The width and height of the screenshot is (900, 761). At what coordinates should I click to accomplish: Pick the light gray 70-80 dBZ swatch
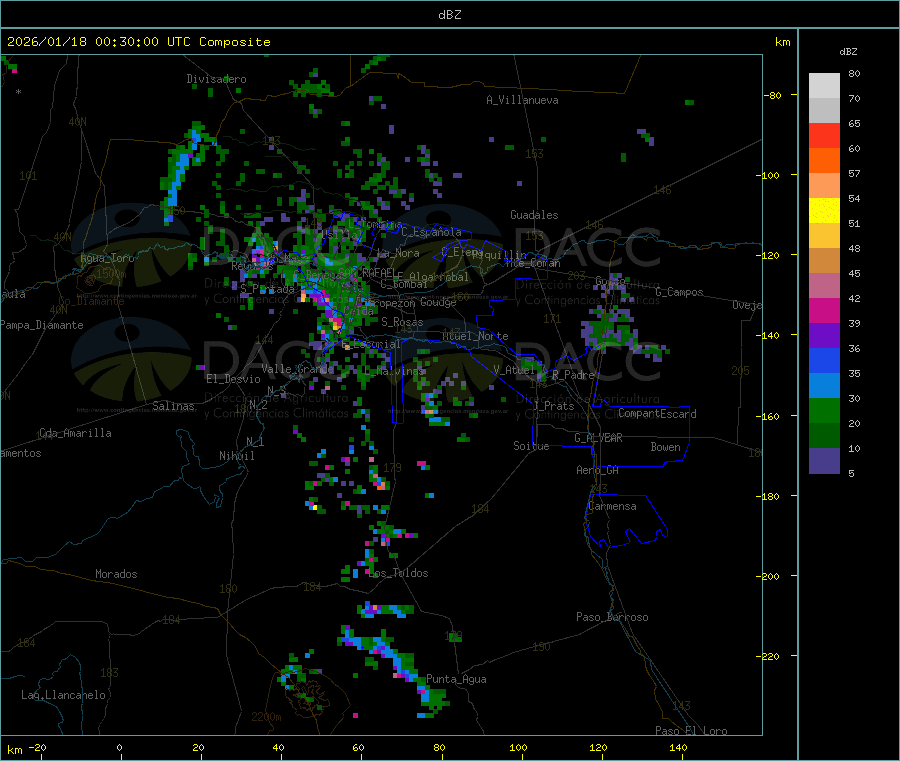[824, 86]
